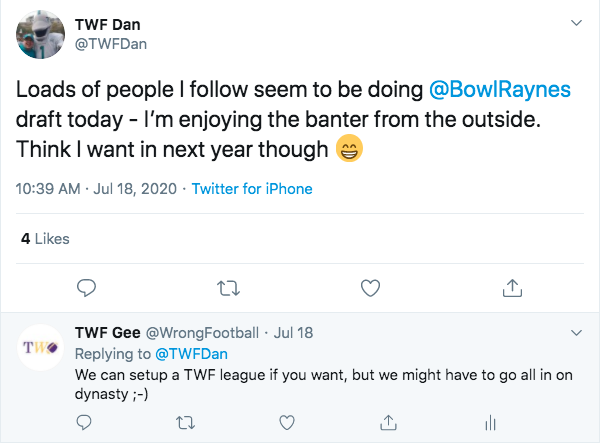The height and width of the screenshot is (443, 600).
Task: View analytics for TWF Gee's reply
Action: [489, 423]
